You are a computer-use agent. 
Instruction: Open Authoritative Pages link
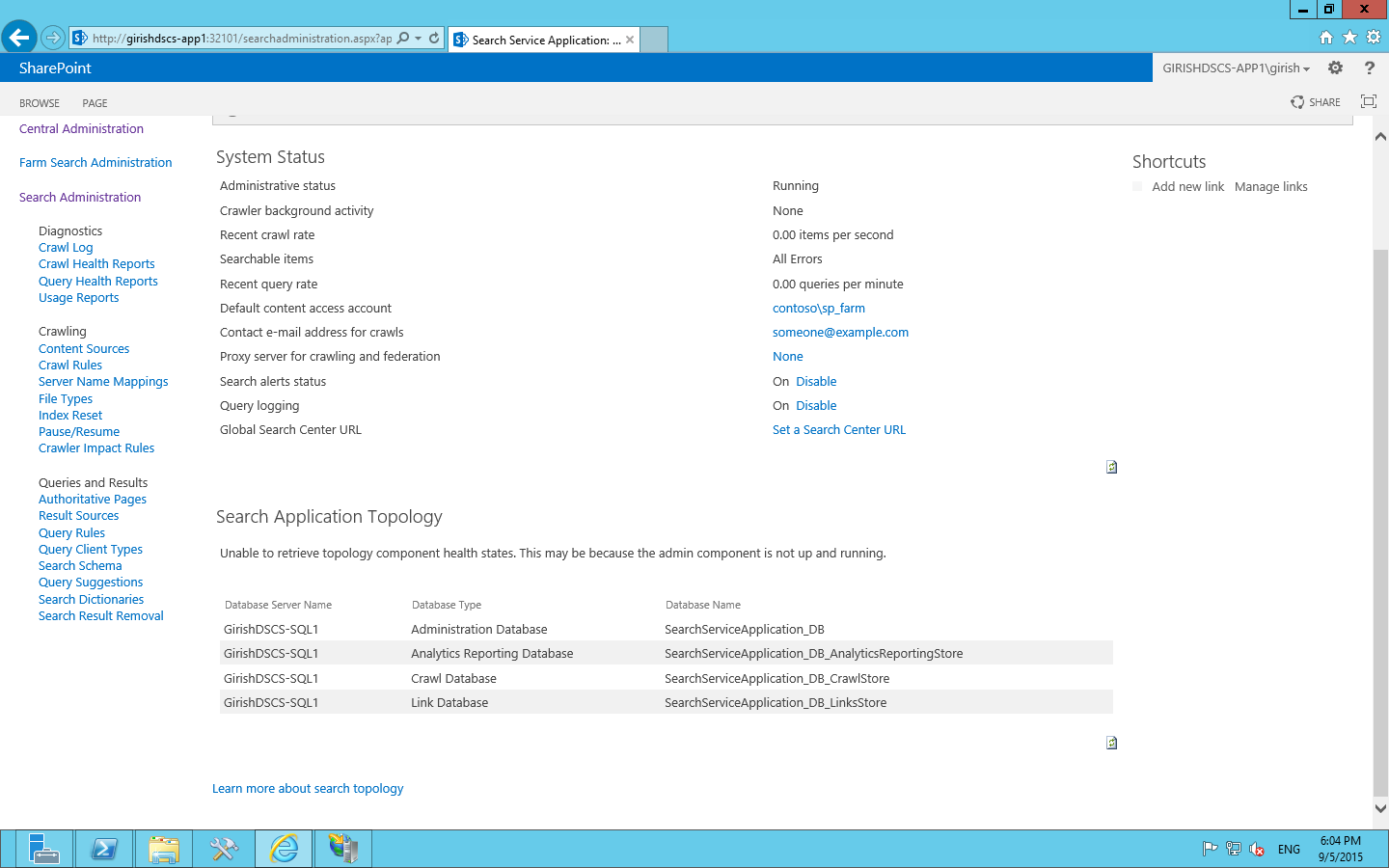tap(93, 499)
